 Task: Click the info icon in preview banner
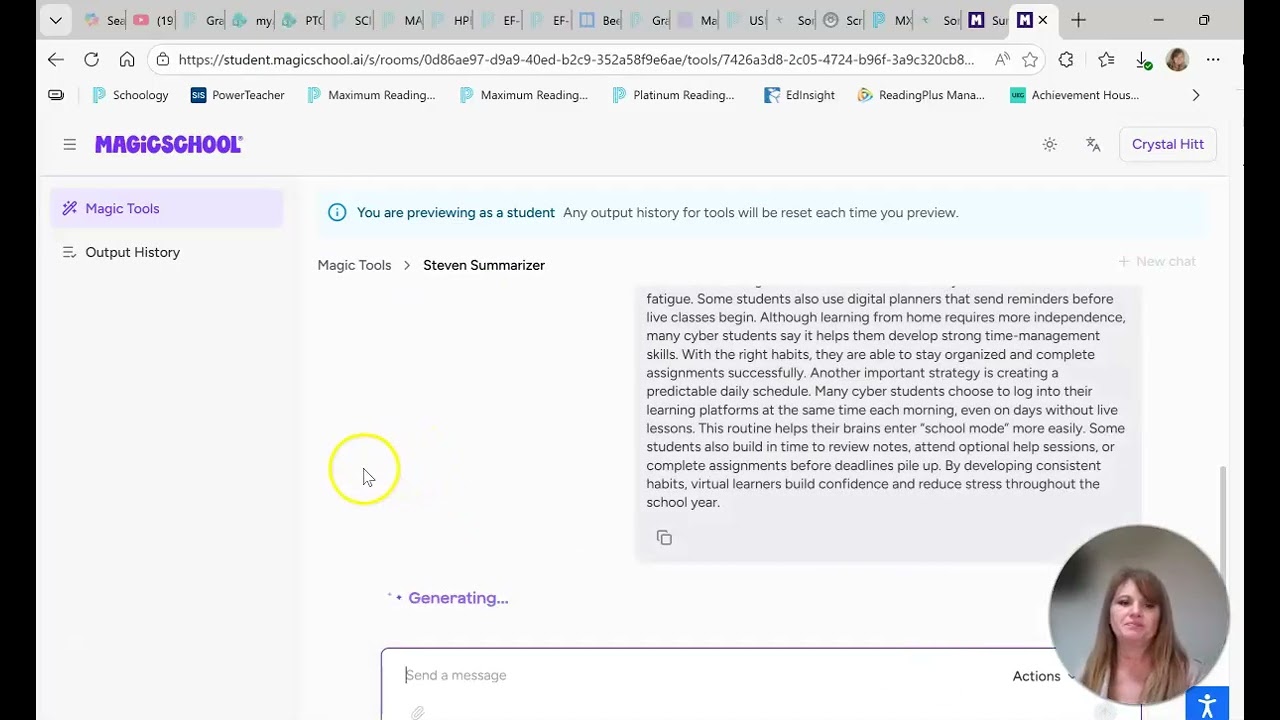coord(337,212)
